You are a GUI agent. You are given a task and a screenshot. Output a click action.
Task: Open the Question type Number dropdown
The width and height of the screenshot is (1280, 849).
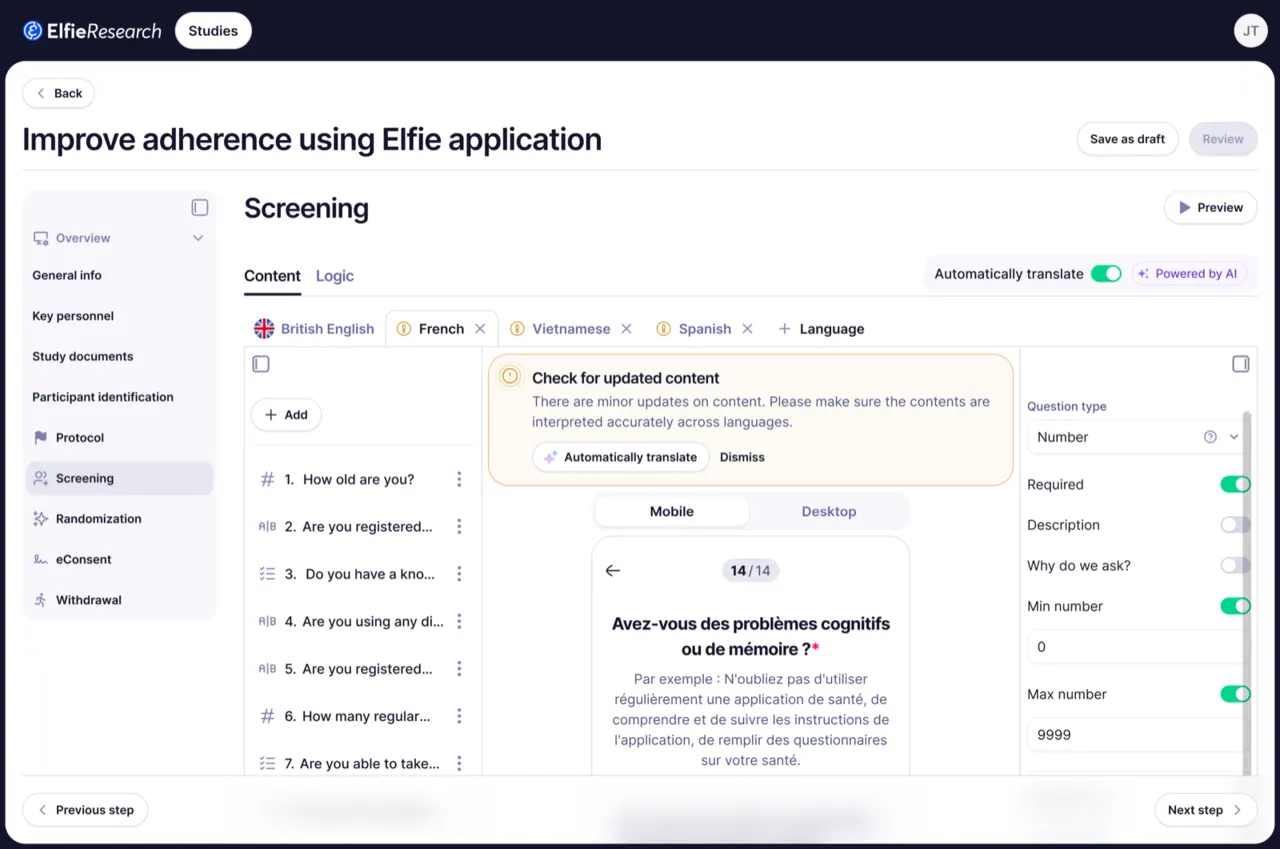click(1135, 437)
